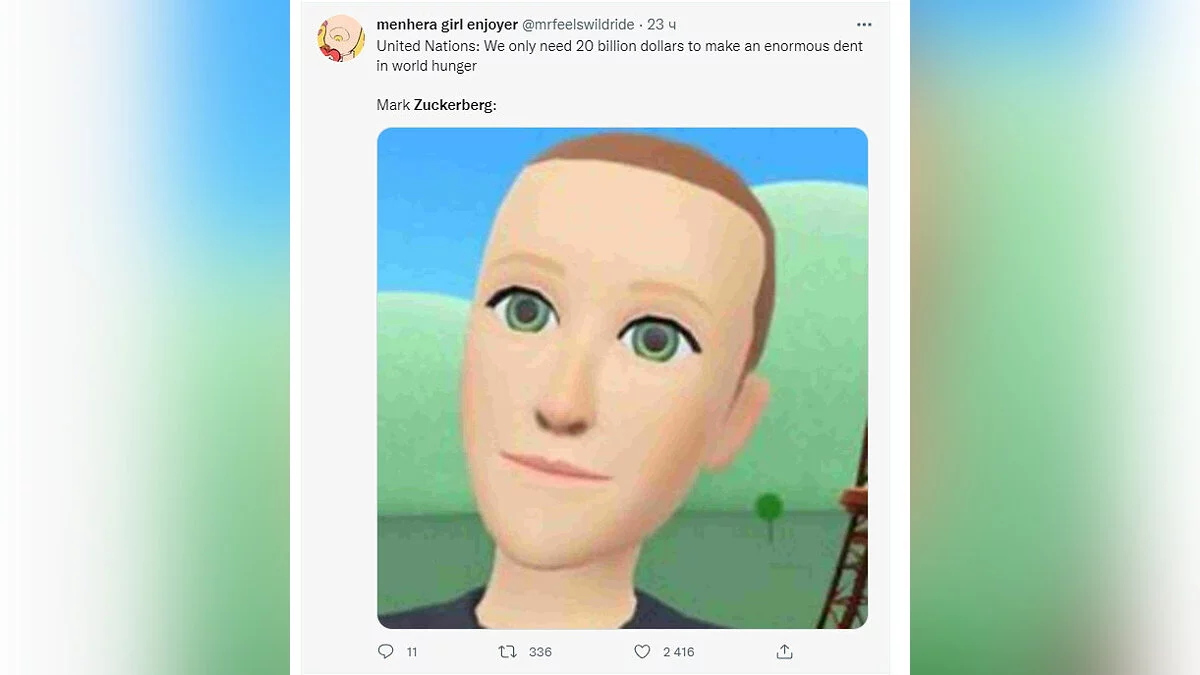Screen dimensions: 1200x675
Task: Click the display name "menhera girl enjoyer"
Action: point(447,25)
